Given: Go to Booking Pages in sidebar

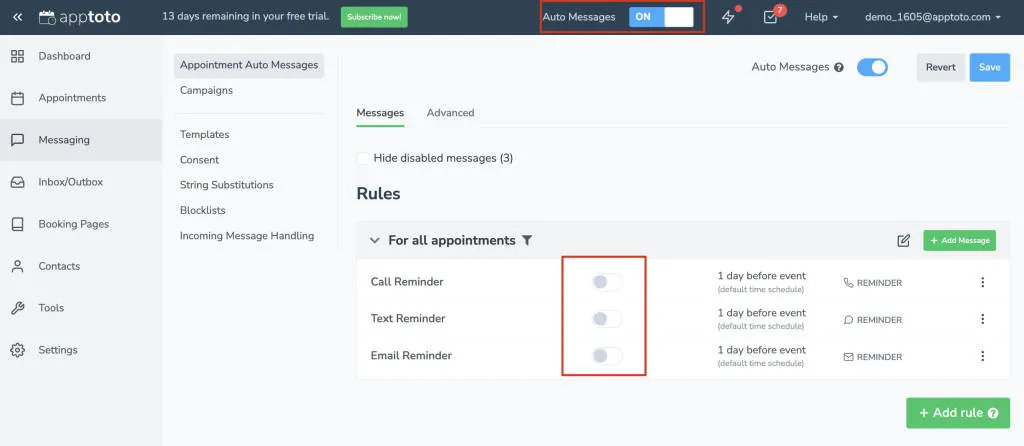Looking at the screenshot, I should pyautogui.click(x=74, y=224).
